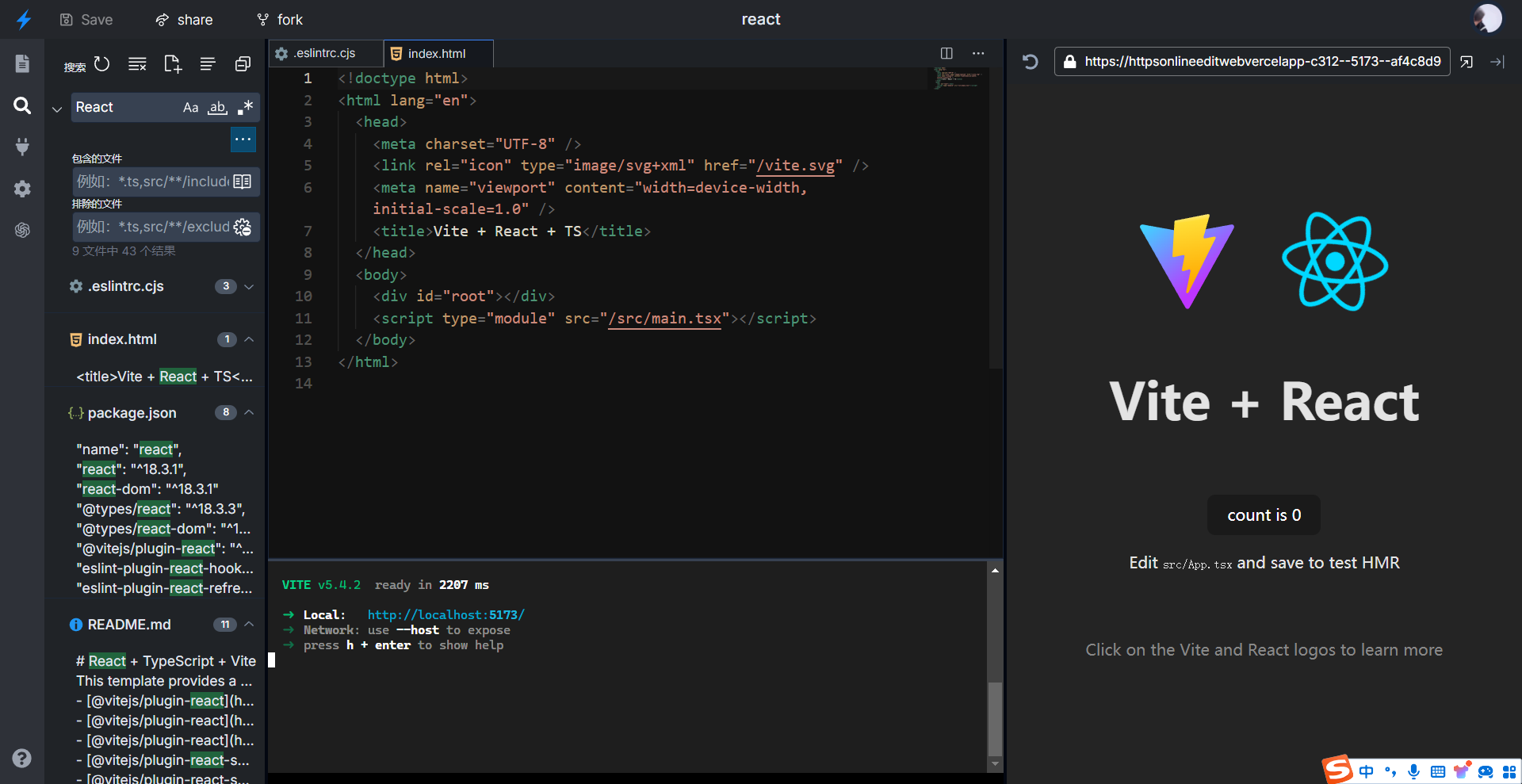Image resolution: width=1522 pixels, height=784 pixels.
Task: Open the localhost:5173 link in terminal
Action: click(x=446, y=614)
